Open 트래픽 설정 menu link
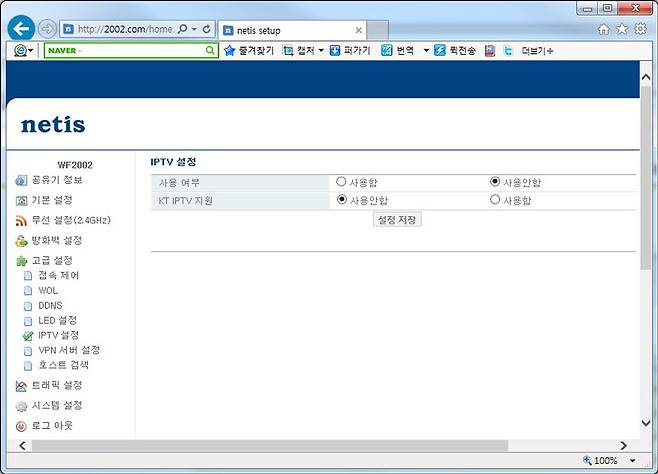The image size is (658, 474). 57,385
